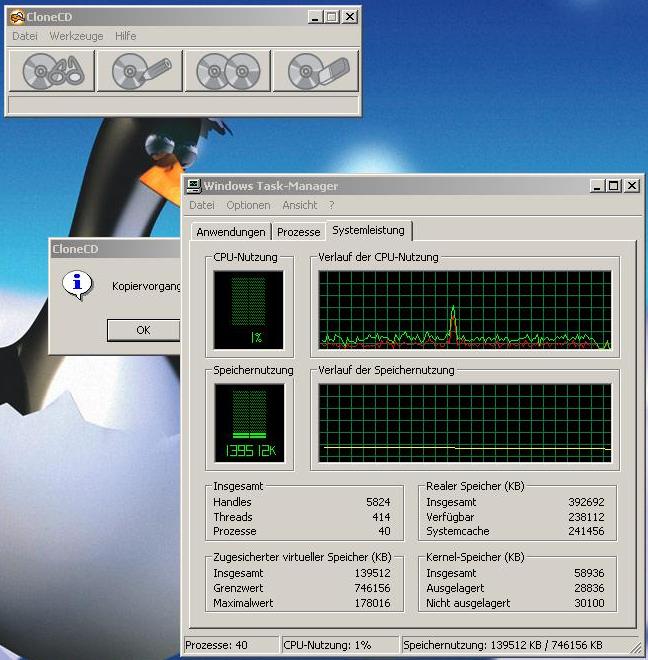Open the Optionen menu in Task-Manager
The height and width of the screenshot is (660, 648).
click(248, 205)
